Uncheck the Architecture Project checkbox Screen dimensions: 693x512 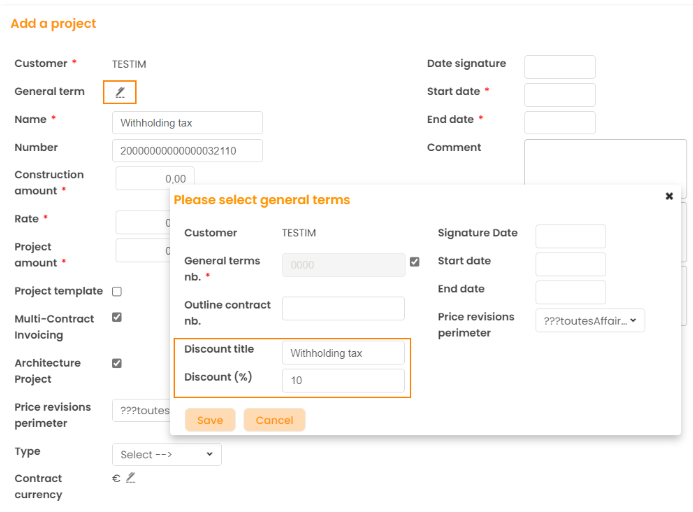pos(117,363)
